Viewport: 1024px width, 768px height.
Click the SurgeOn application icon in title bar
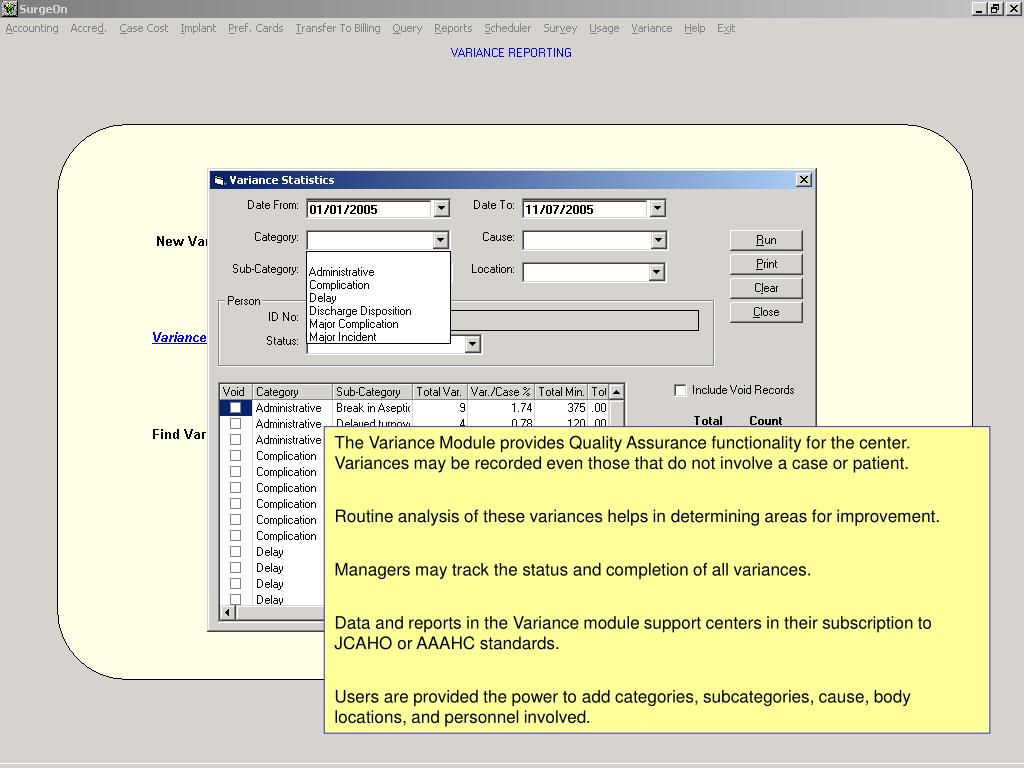(9, 8)
